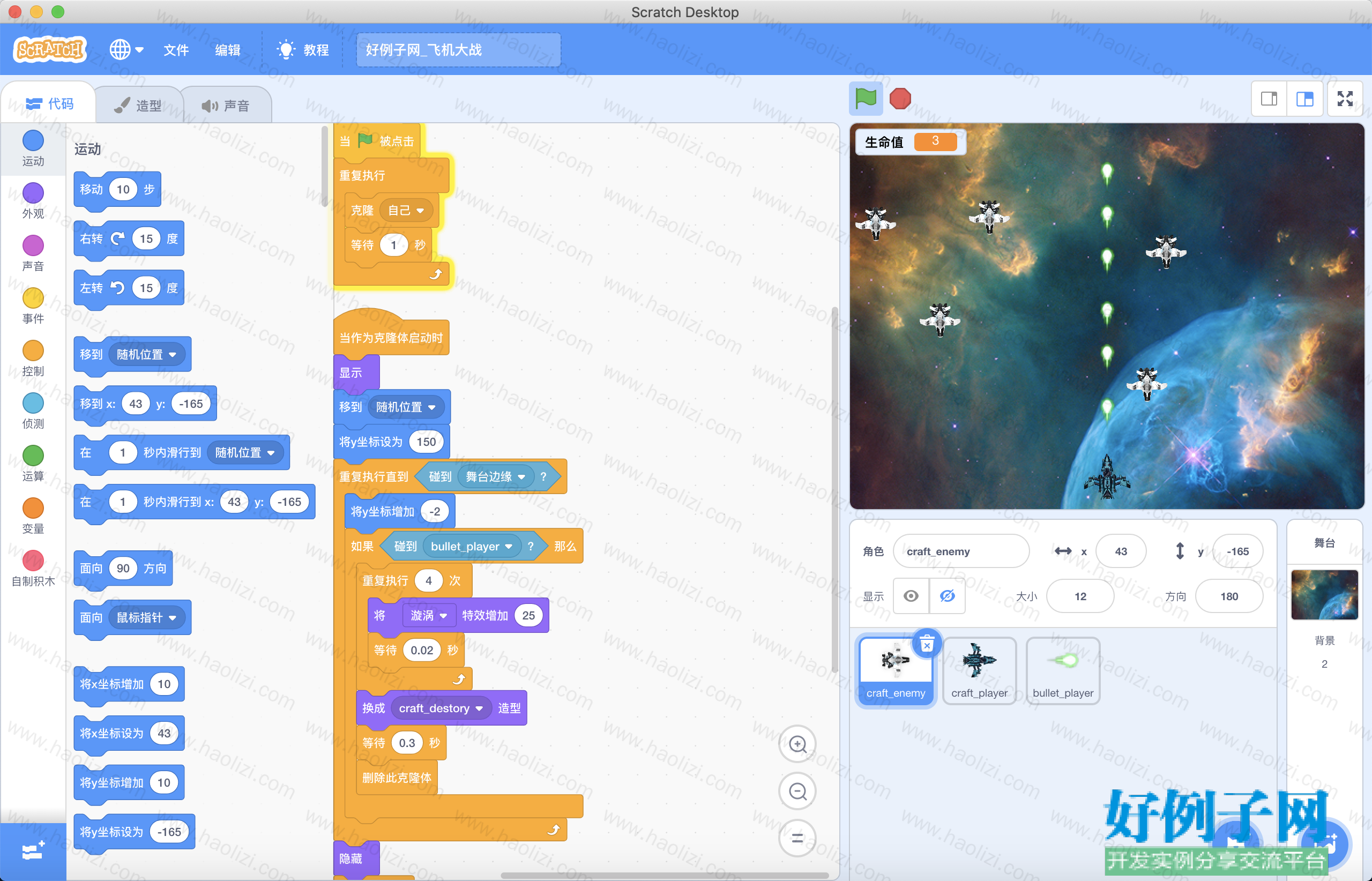
Task: Zoom out the code workspace
Action: click(x=797, y=791)
